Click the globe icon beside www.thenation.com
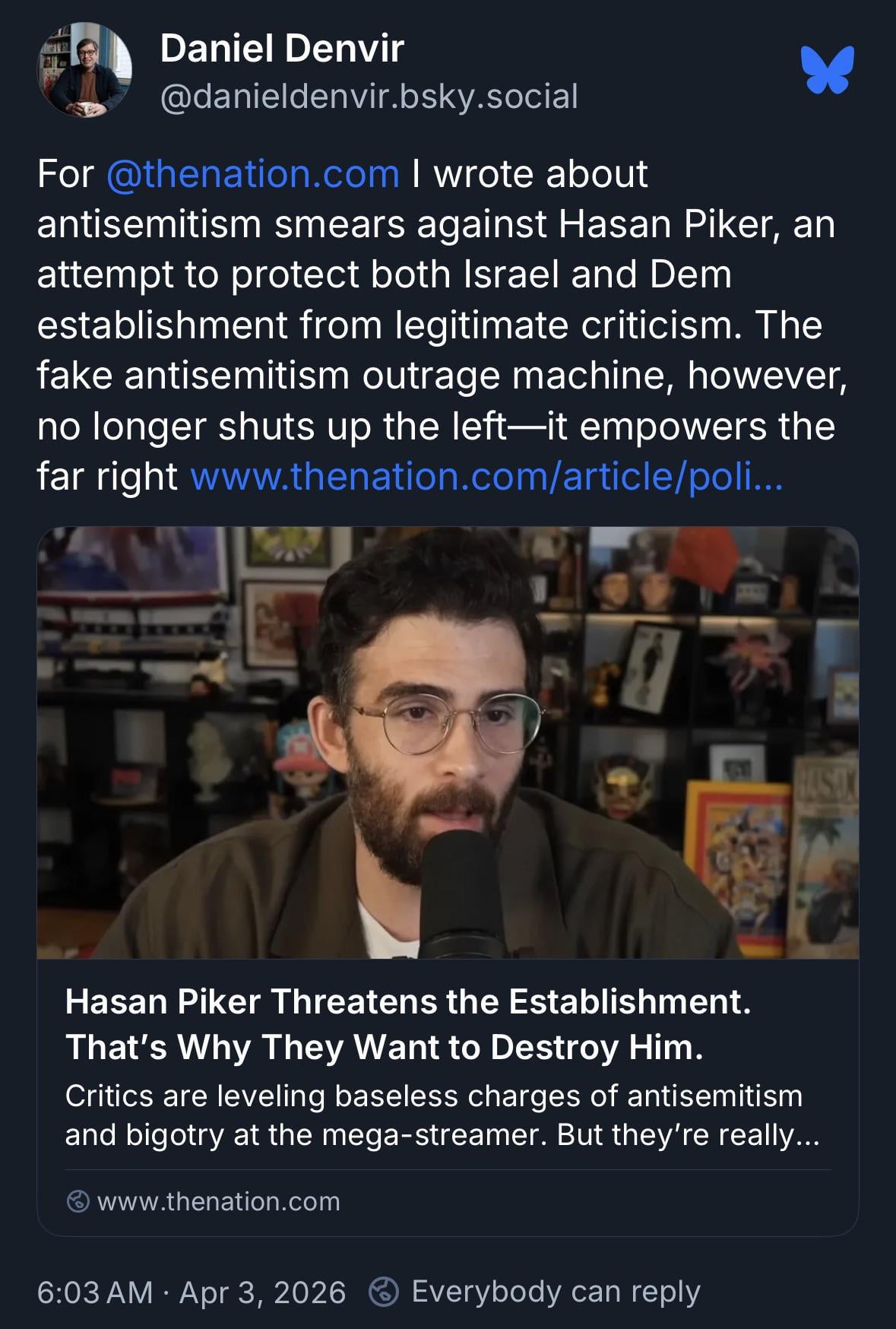Viewport: 896px width, 1329px height. pyautogui.click(x=78, y=1201)
